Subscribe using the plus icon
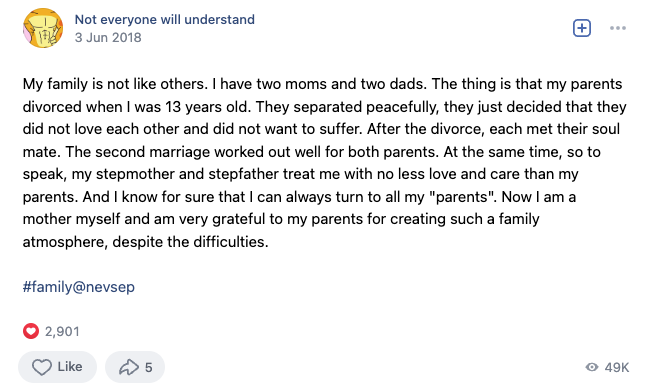The height and width of the screenshot is (385, 651). (x=582, y=28)
